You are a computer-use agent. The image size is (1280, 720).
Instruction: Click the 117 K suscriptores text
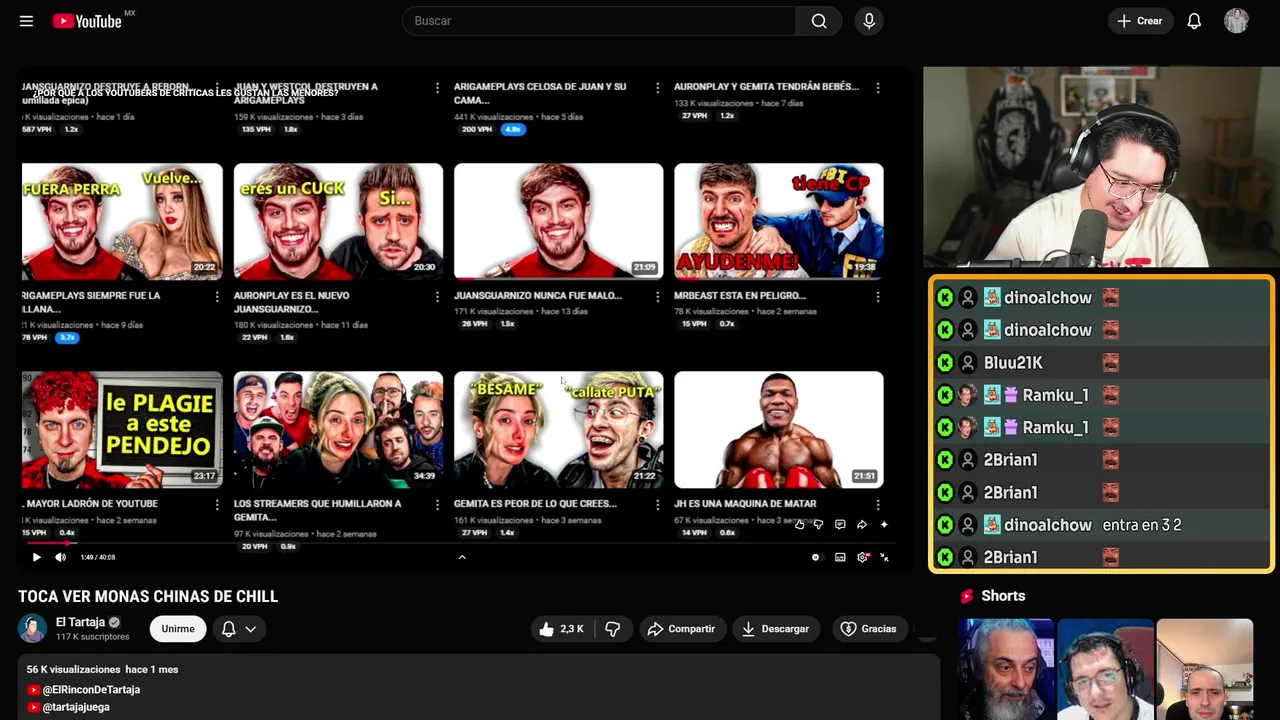[x=93, y=637]
